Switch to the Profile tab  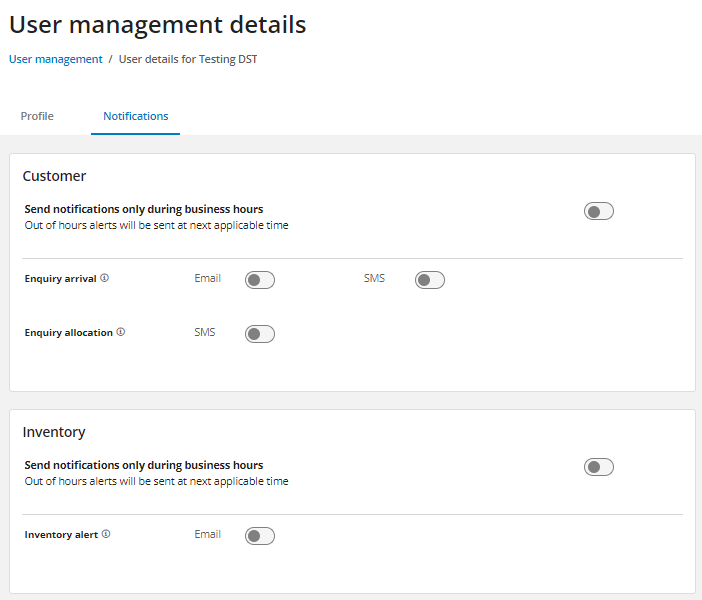tap(37, 116)
